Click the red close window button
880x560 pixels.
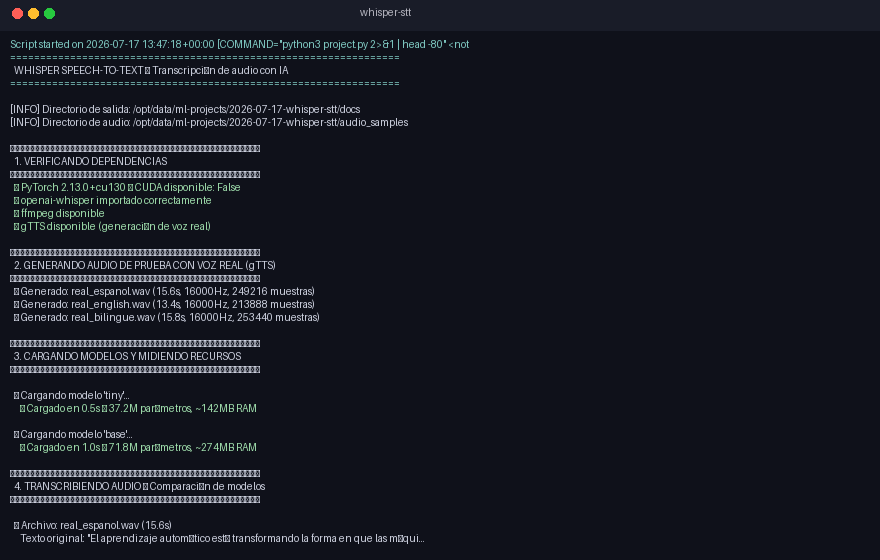(17, 13)
